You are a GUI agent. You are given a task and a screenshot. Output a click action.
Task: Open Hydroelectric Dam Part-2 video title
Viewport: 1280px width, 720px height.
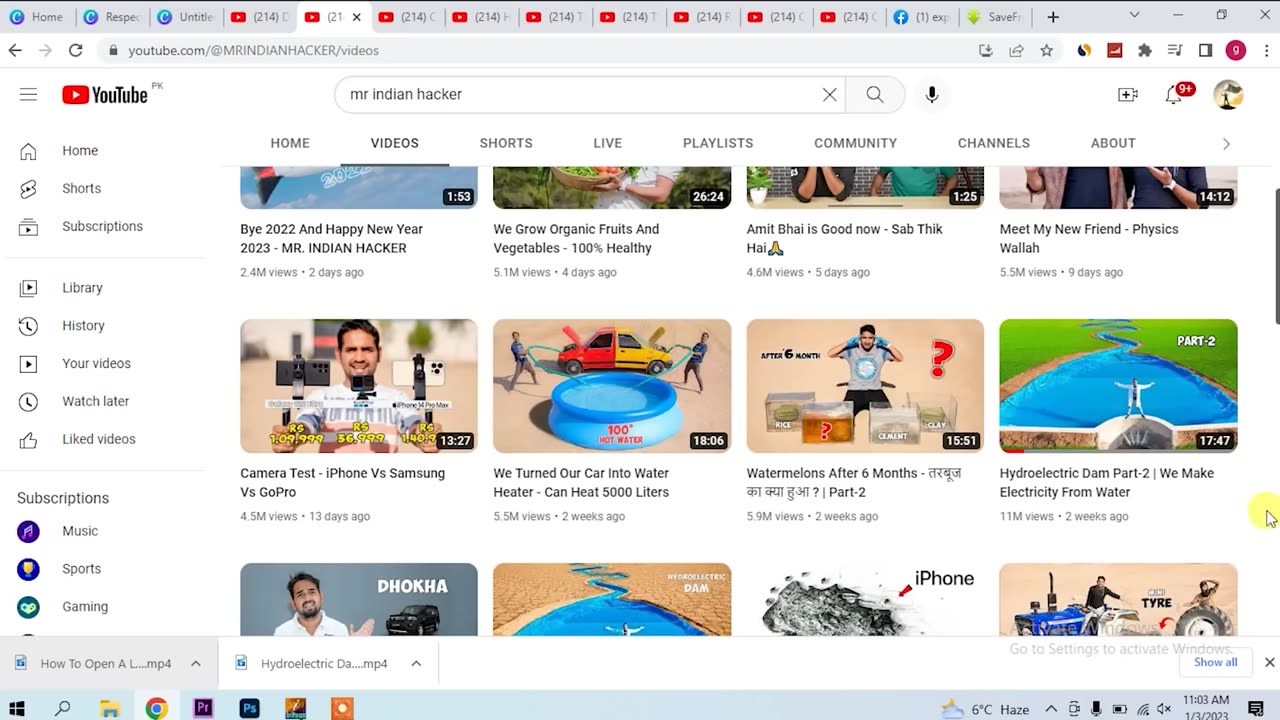[1107, 483]
